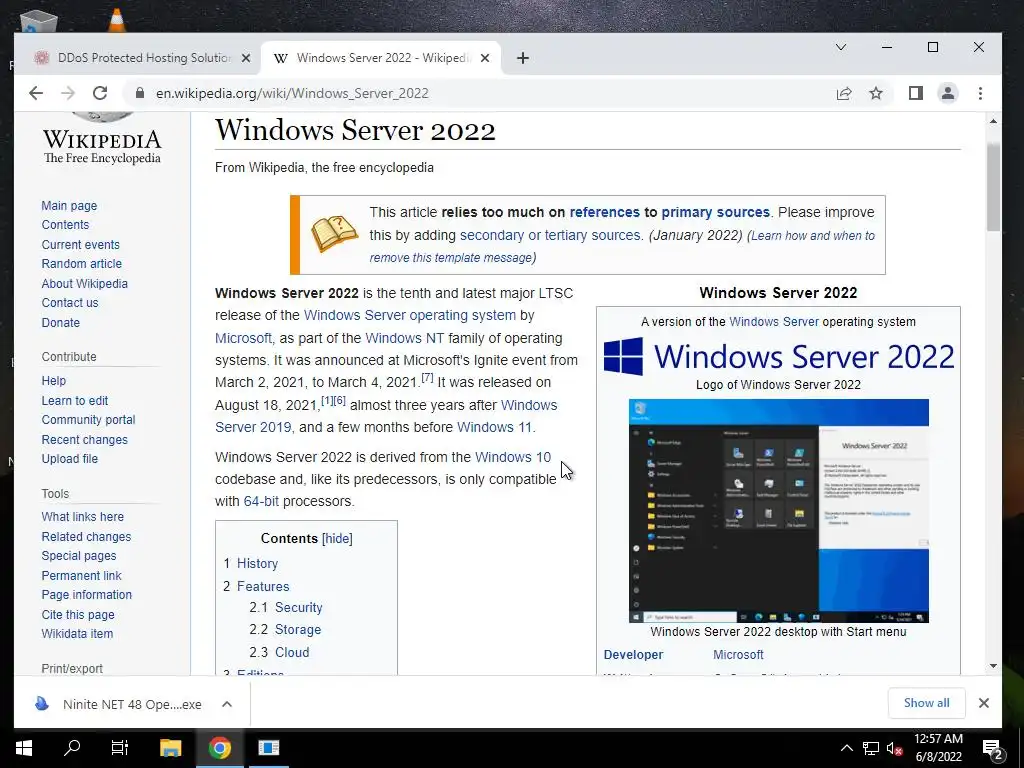
Task: Close the Windows Server 2022 Wikipedia tab
Action: (485, 58)
